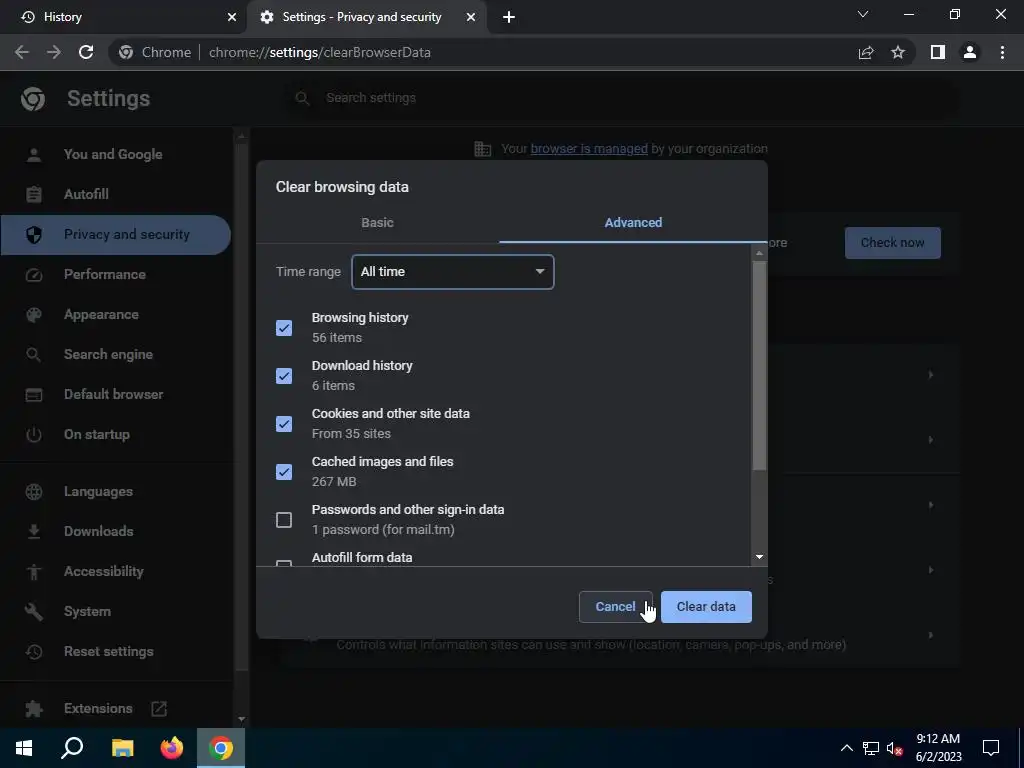Switch to the Basic tab
Screen dimensions: 1024x768
click(377, 223)
